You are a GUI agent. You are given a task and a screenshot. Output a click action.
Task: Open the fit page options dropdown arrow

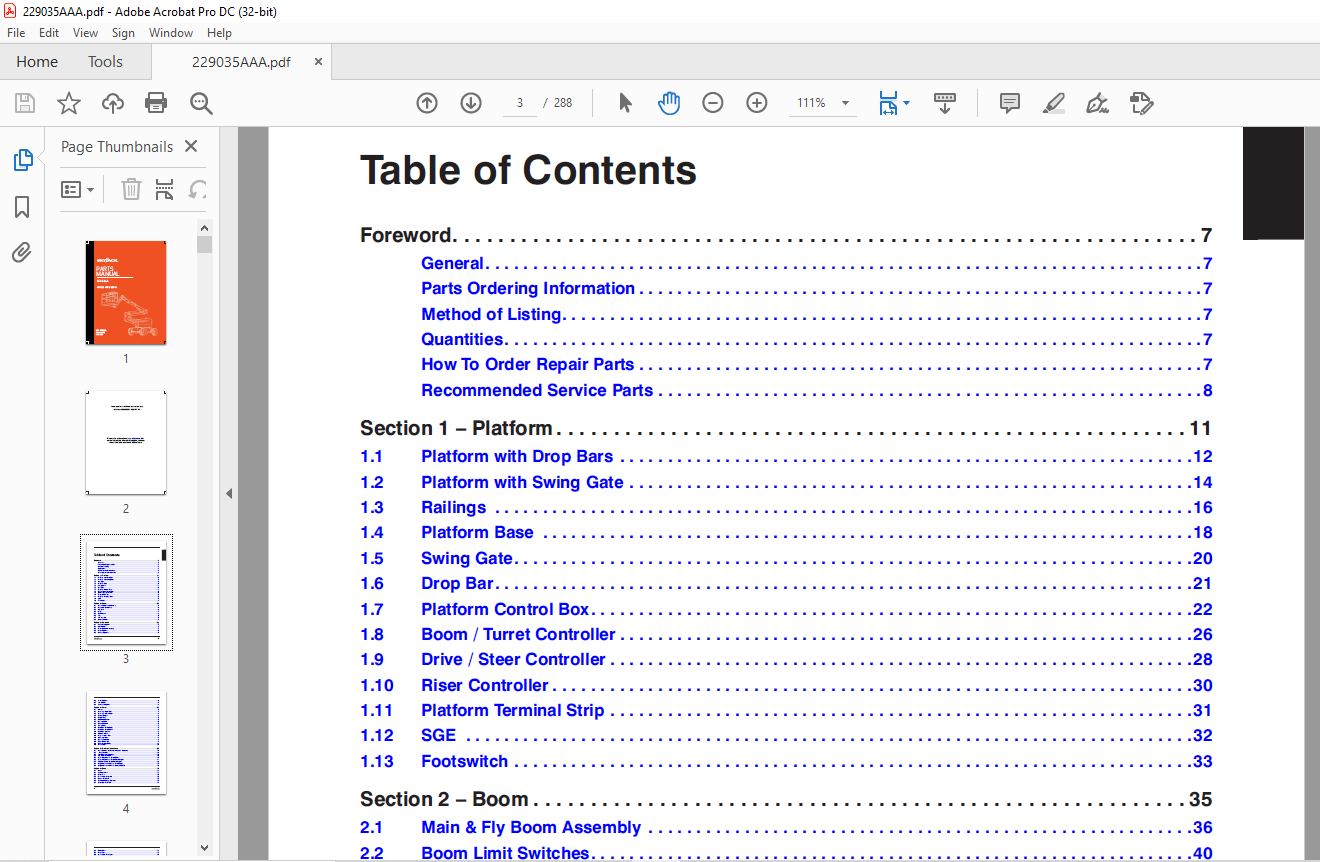click(906, 103)
